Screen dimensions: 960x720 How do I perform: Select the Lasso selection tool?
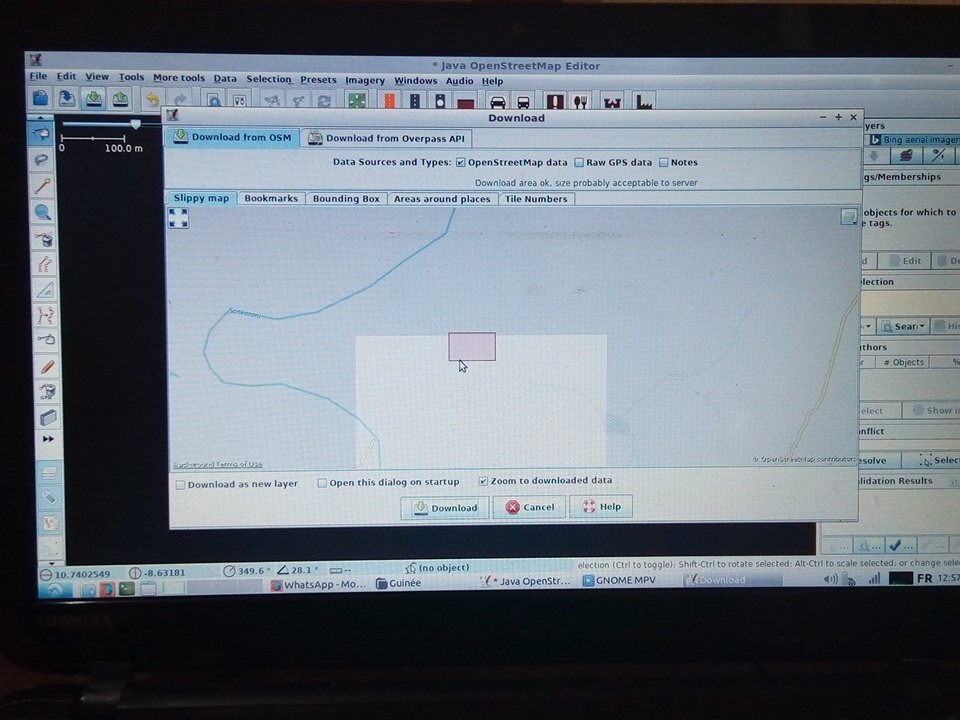tap(42, 160)
